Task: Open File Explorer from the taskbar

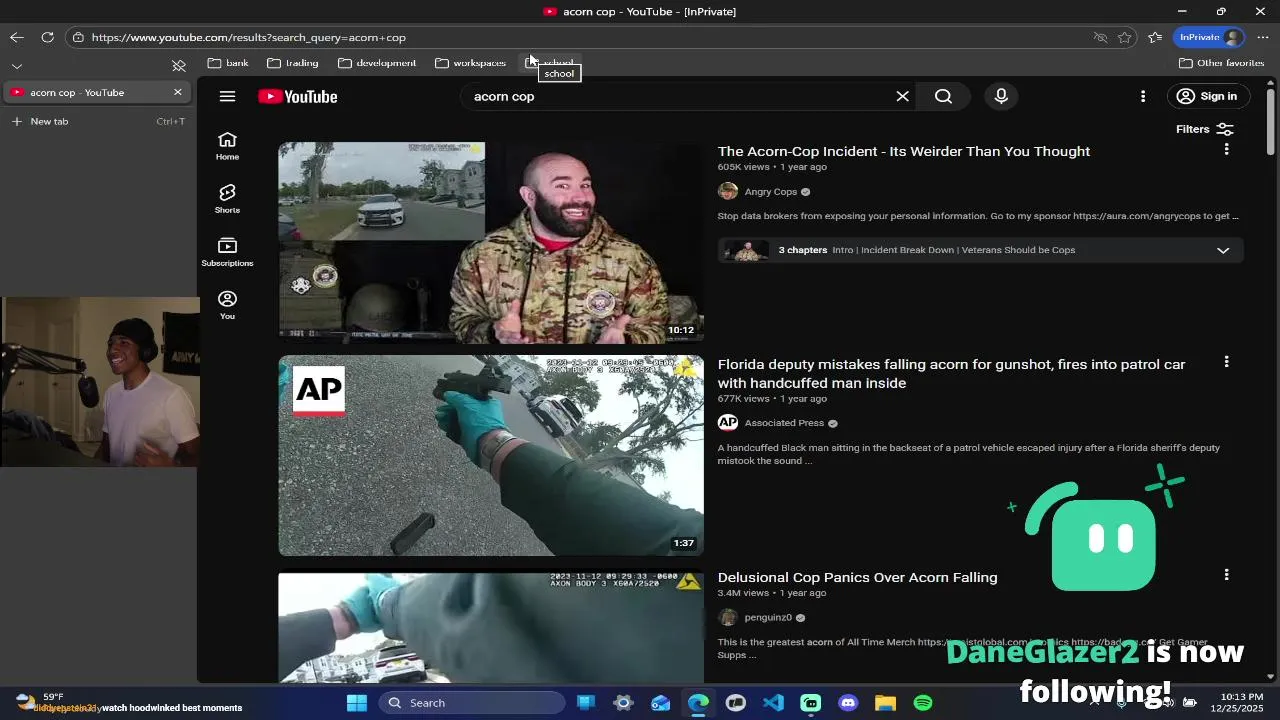Action: coord(886,703)
